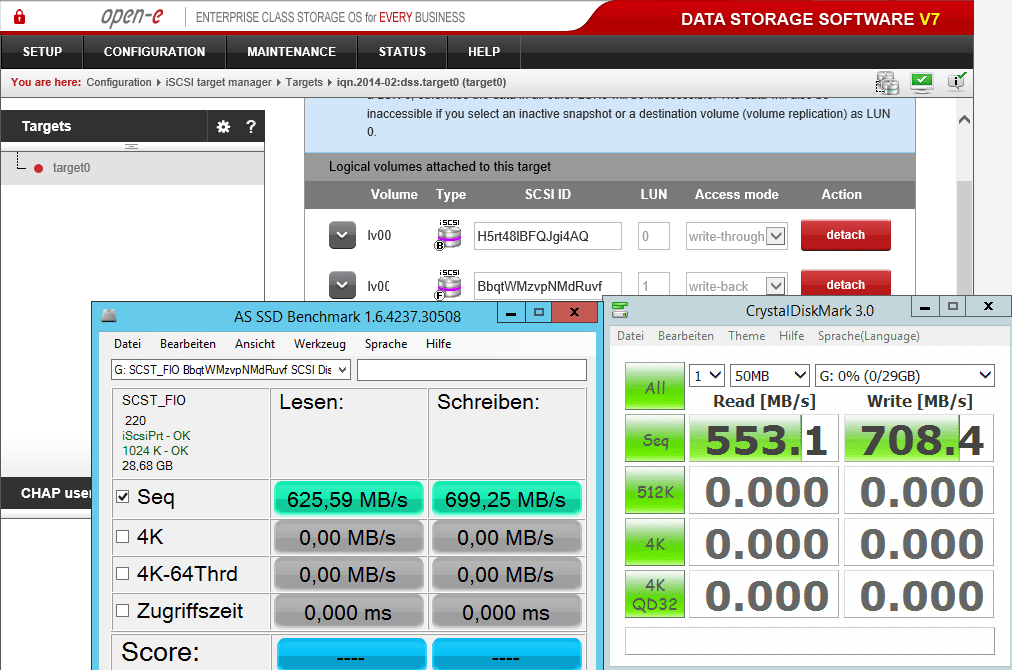This screenshot has width=1012, height=670.
Task: Open the Werkzeug menu
Action: [319, 344]
